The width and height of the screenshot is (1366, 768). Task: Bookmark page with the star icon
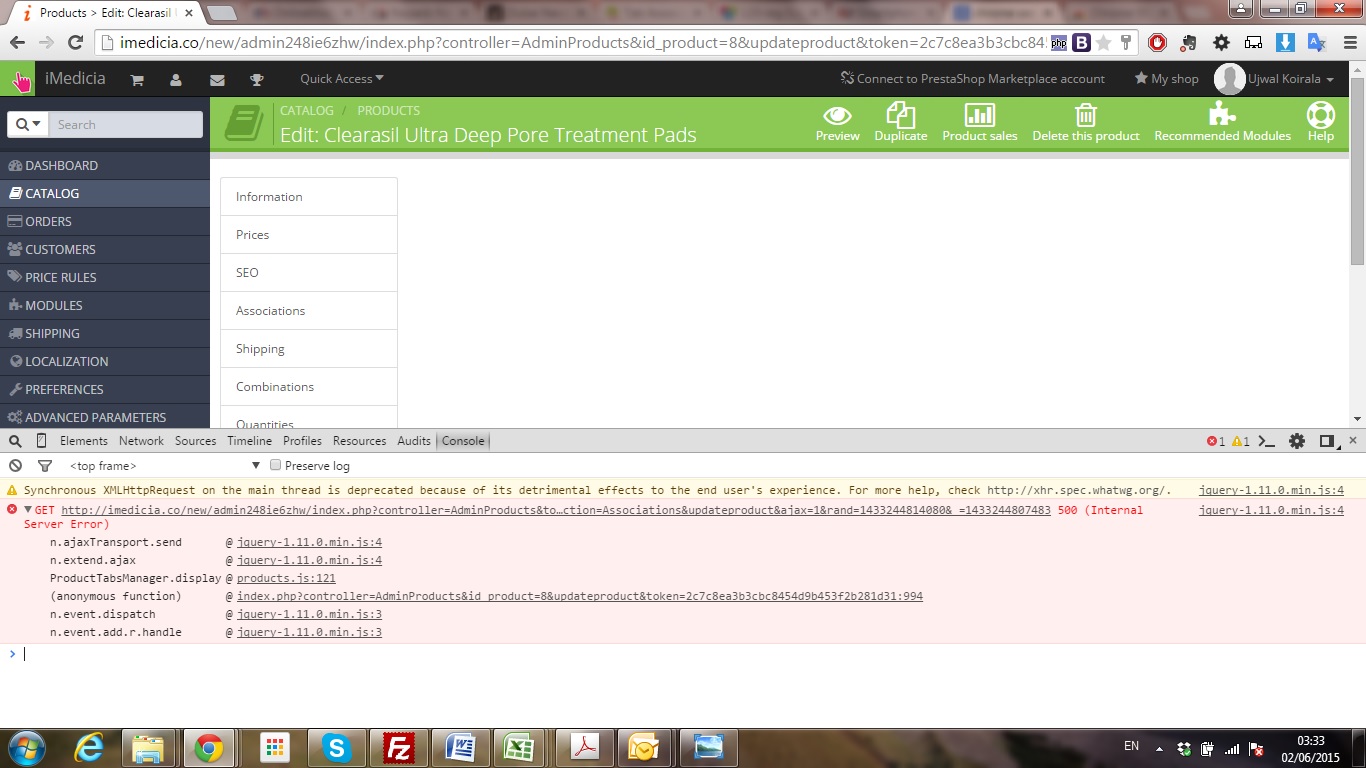(x=1104, y=43)
